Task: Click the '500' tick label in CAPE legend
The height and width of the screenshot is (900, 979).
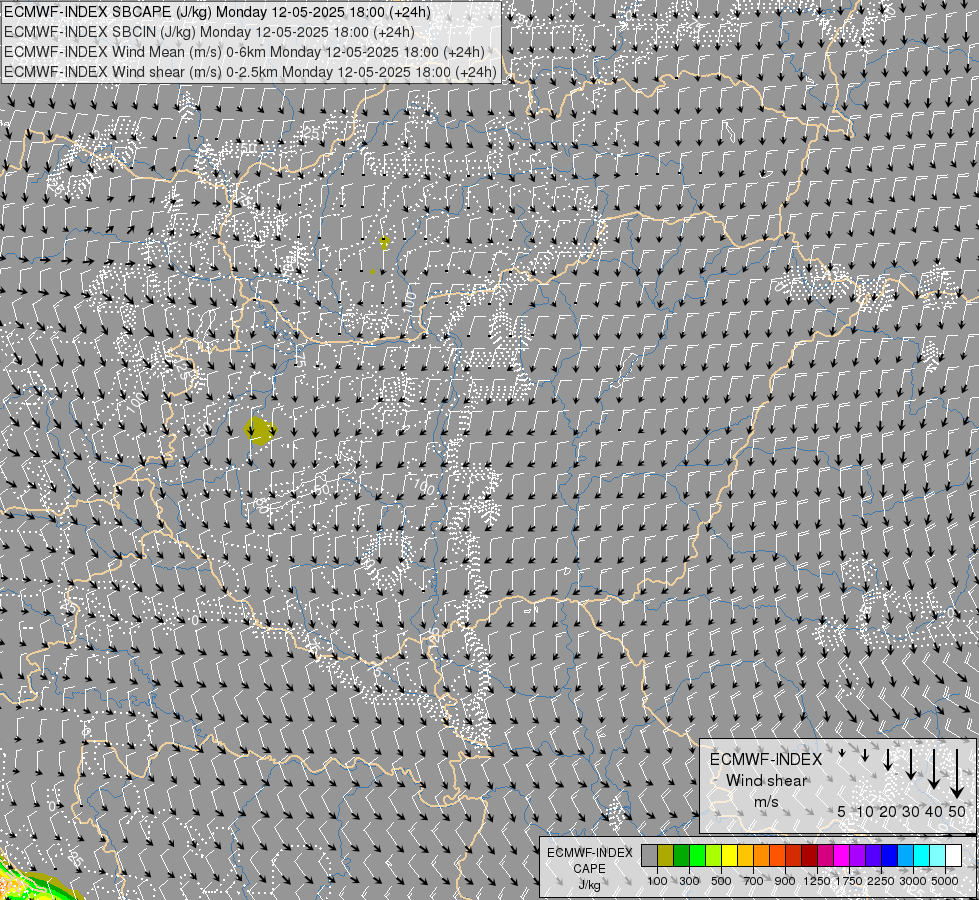Action: coord(721,881)
